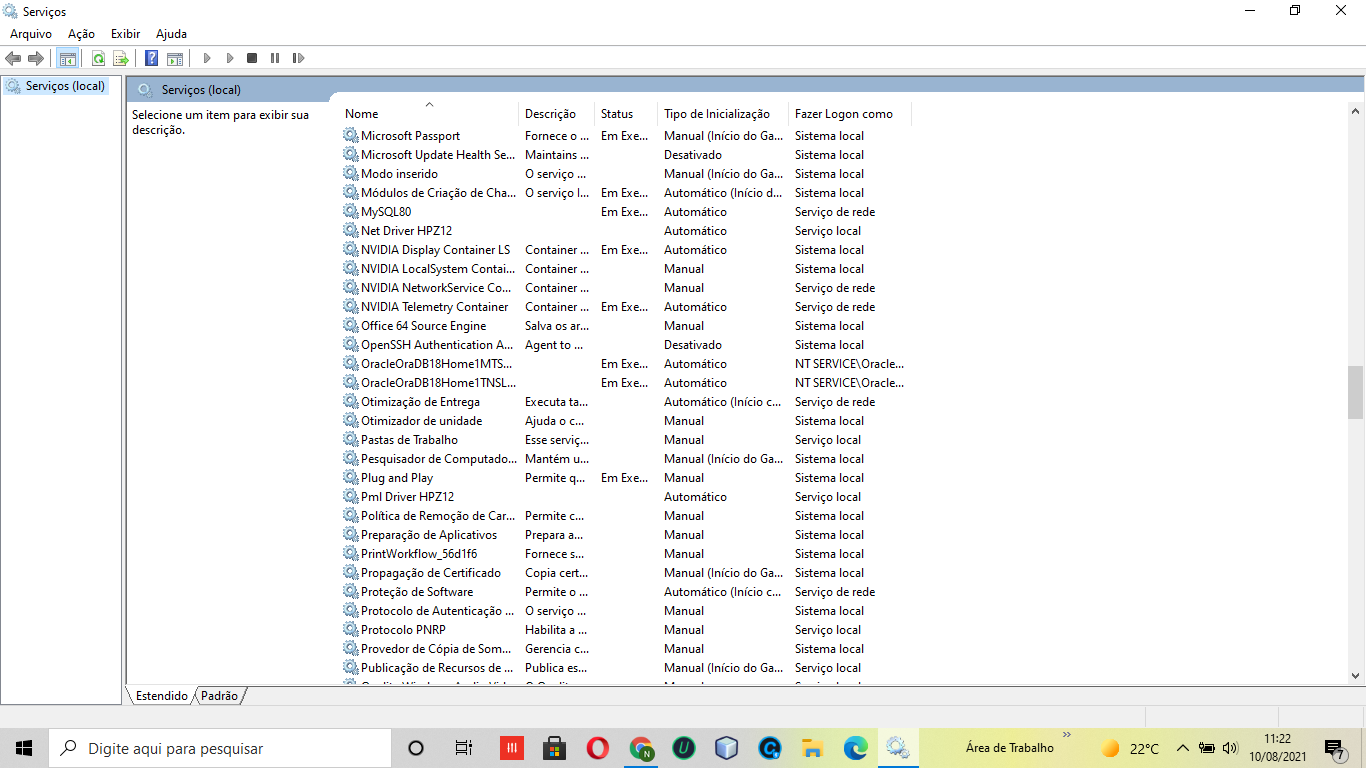Open the Ação menu
1366x768 pixels.
tap(82, 34)
